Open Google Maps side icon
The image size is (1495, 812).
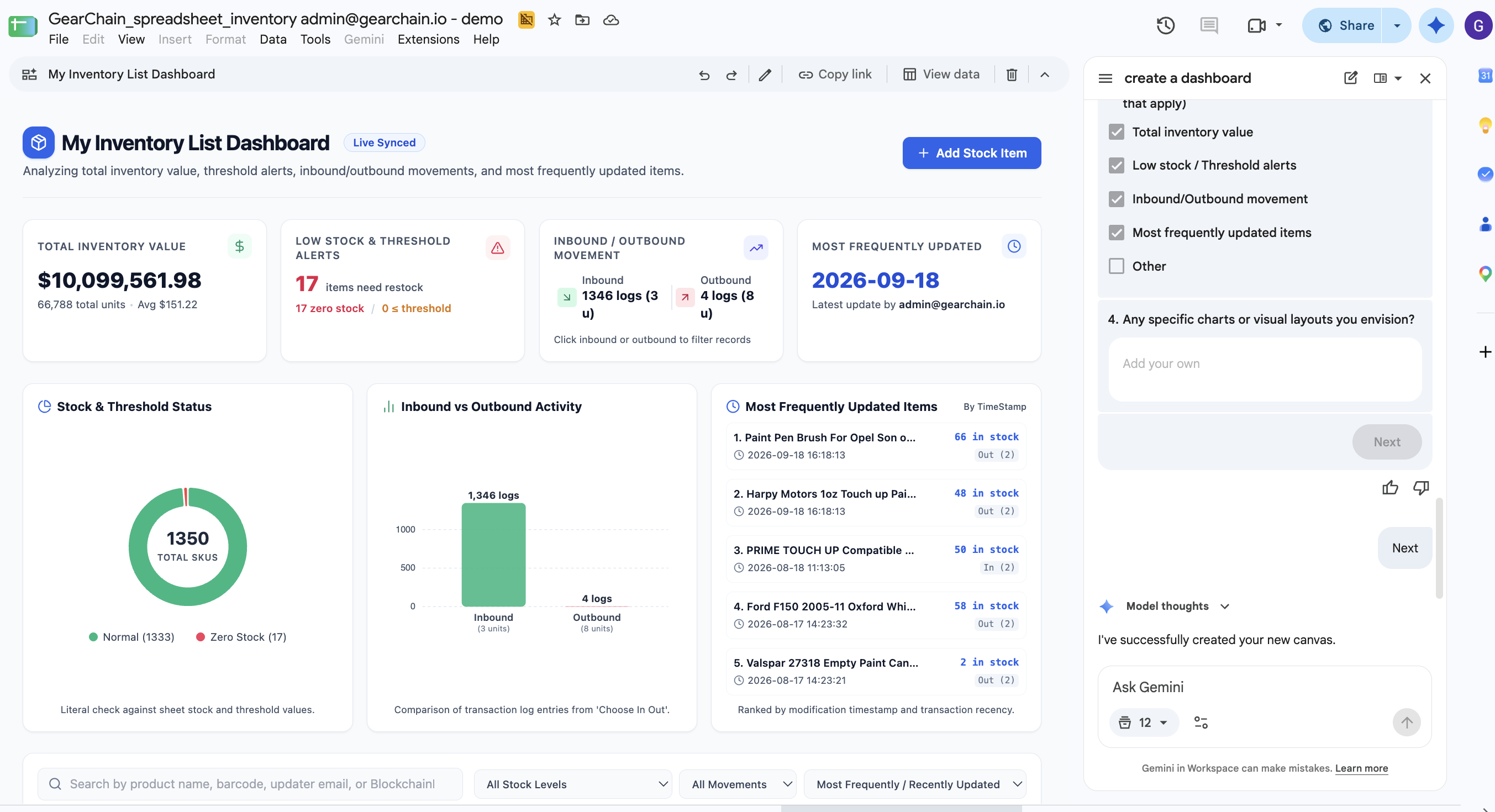pyautogui.click(x=1485, y=273)
